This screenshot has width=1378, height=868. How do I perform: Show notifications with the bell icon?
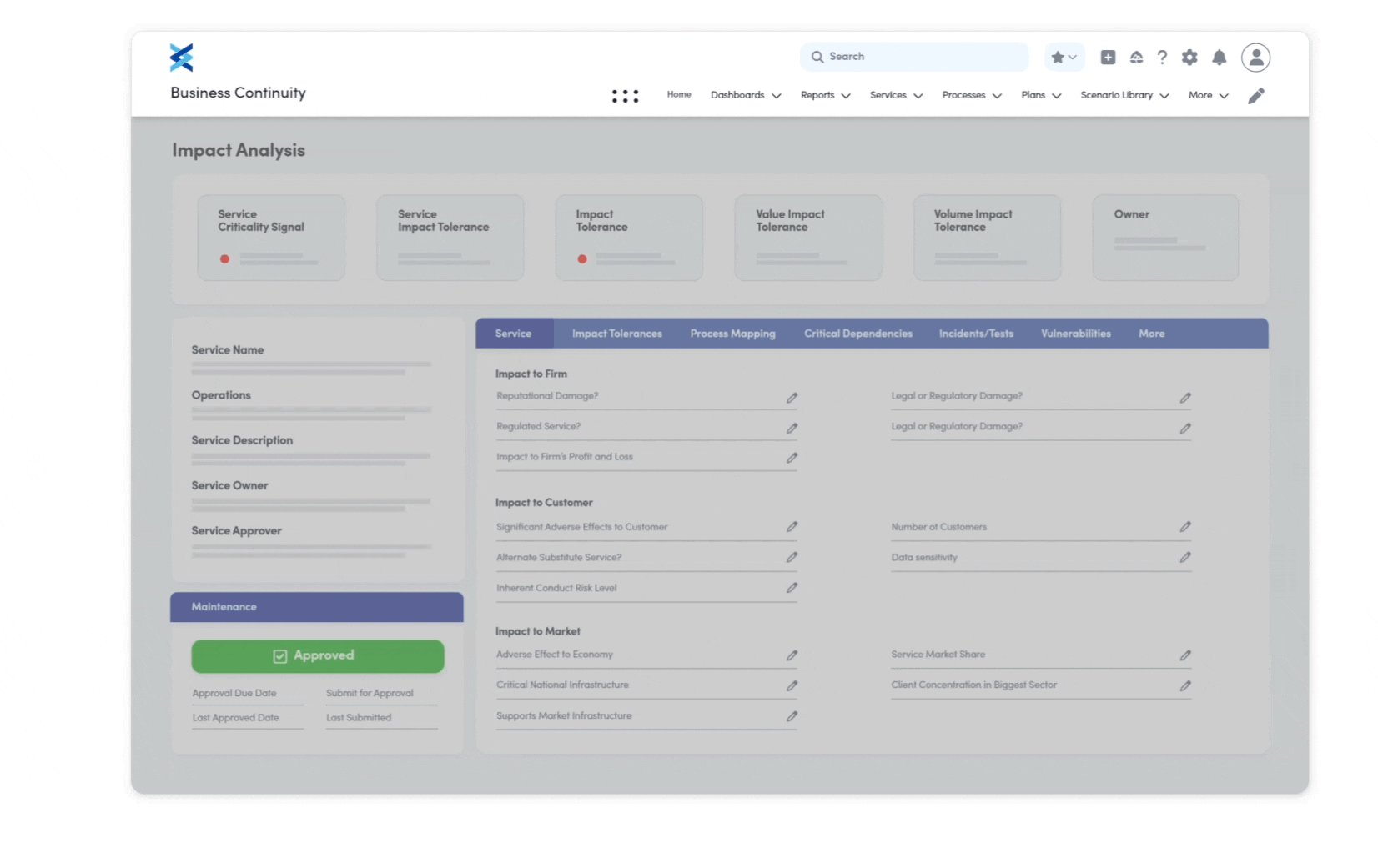[1219, 58]
